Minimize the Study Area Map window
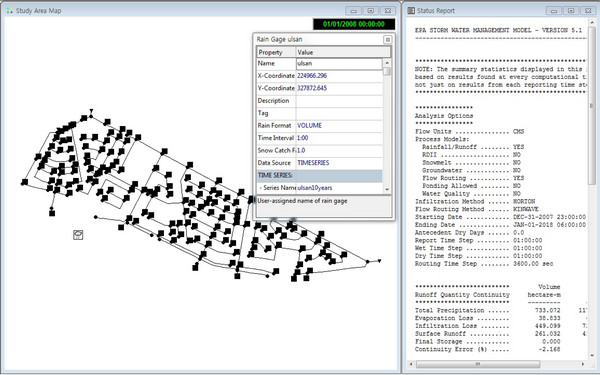The height and width of the screenshot is (375, 600). pyautogui.click(x=353, y=11)
